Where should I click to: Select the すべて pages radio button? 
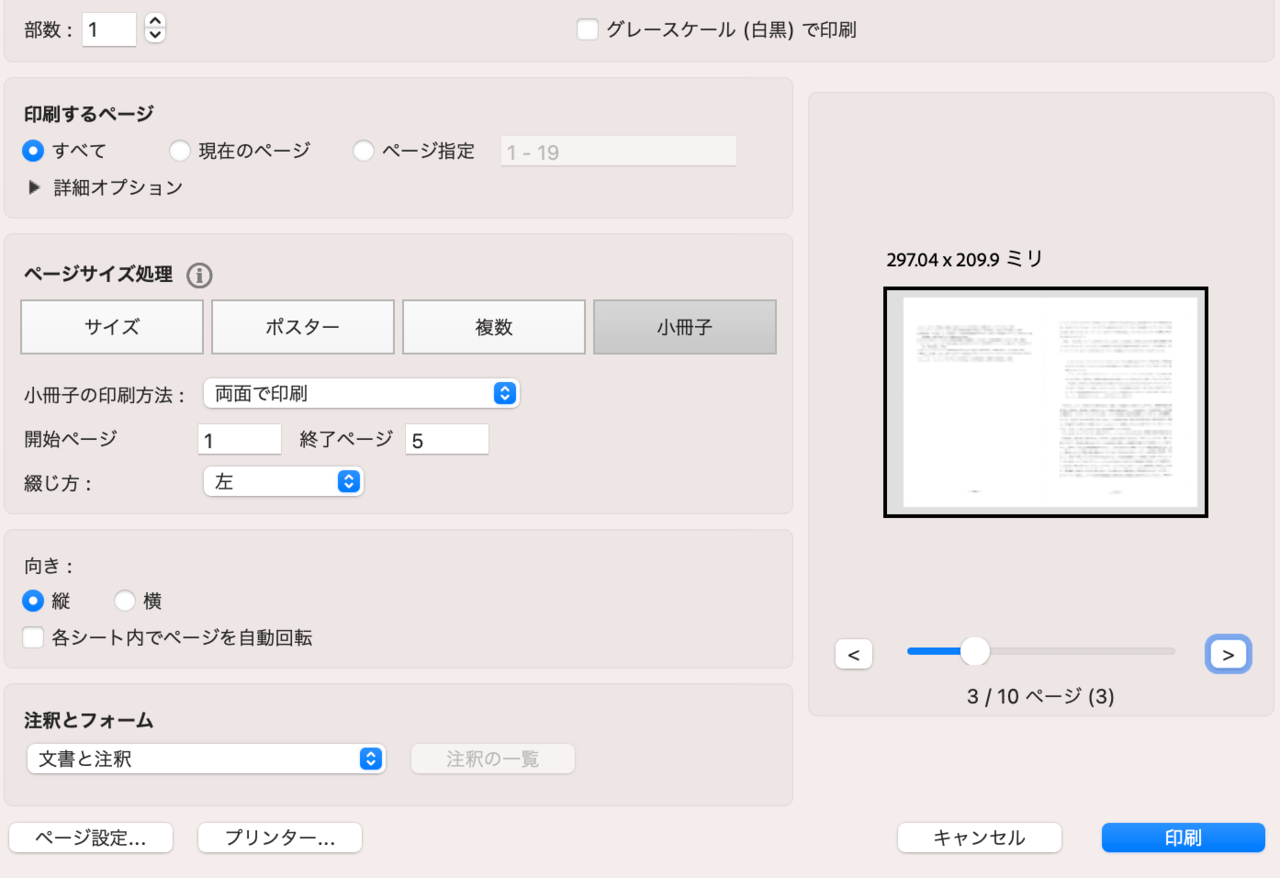pos(34,151)
